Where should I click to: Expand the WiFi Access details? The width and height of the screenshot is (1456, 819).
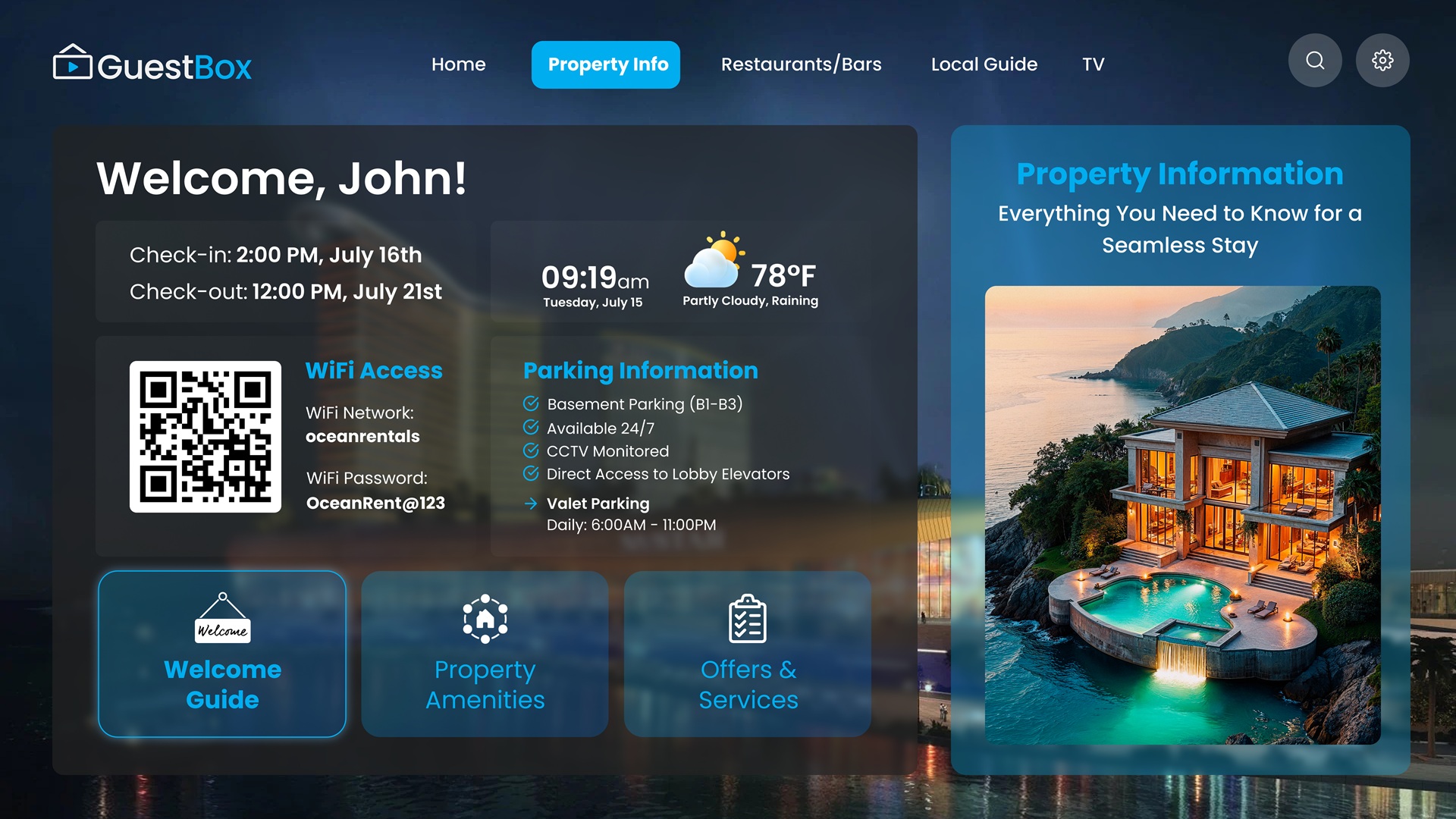click(373, 371)
